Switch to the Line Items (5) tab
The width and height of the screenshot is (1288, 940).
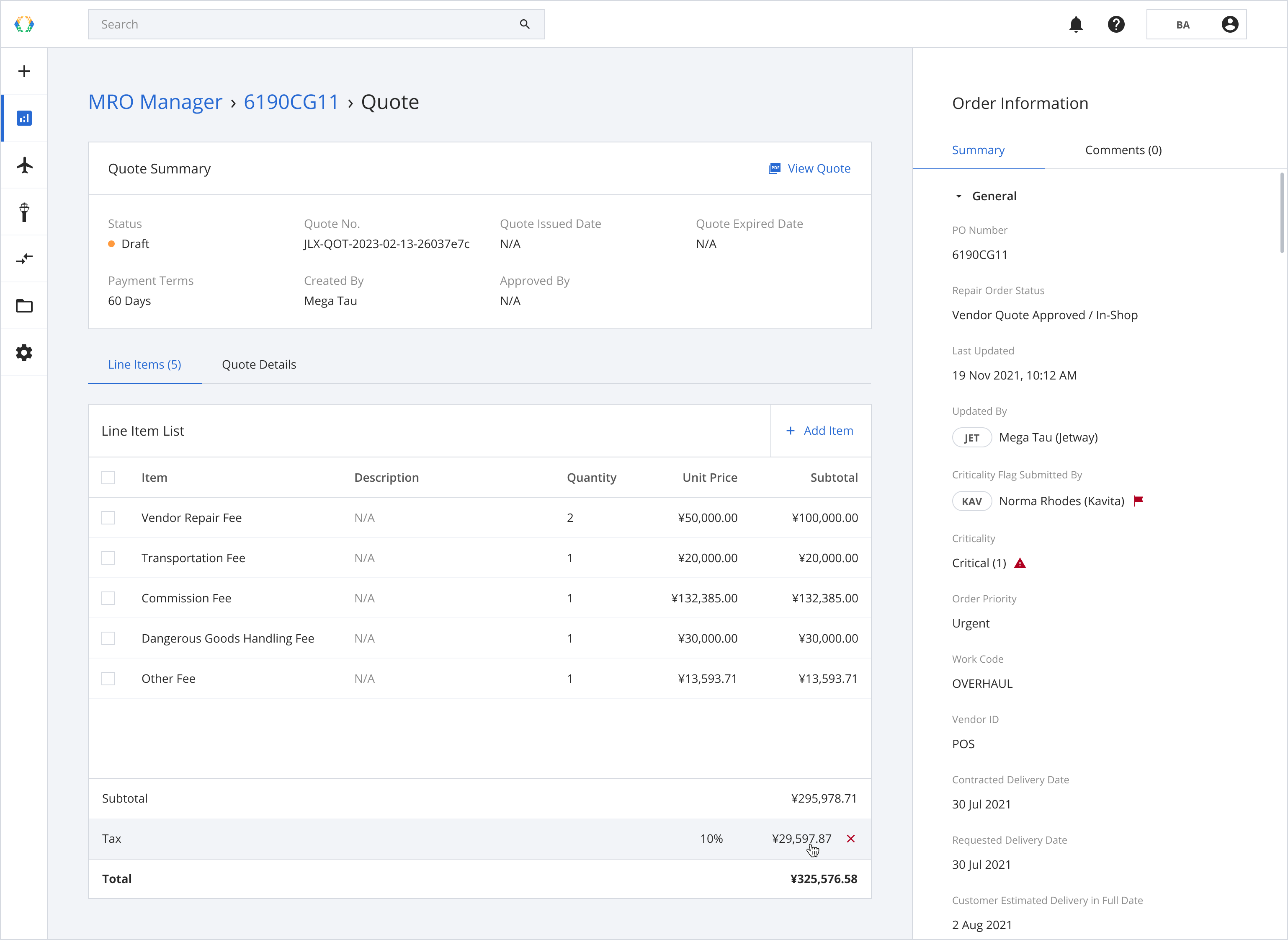(x=144, y=365)
